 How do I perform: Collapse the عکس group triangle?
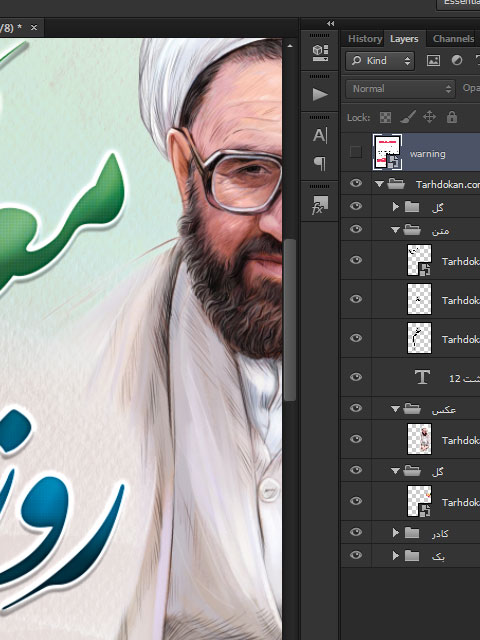pyautogui.click(x=395, y=408)
